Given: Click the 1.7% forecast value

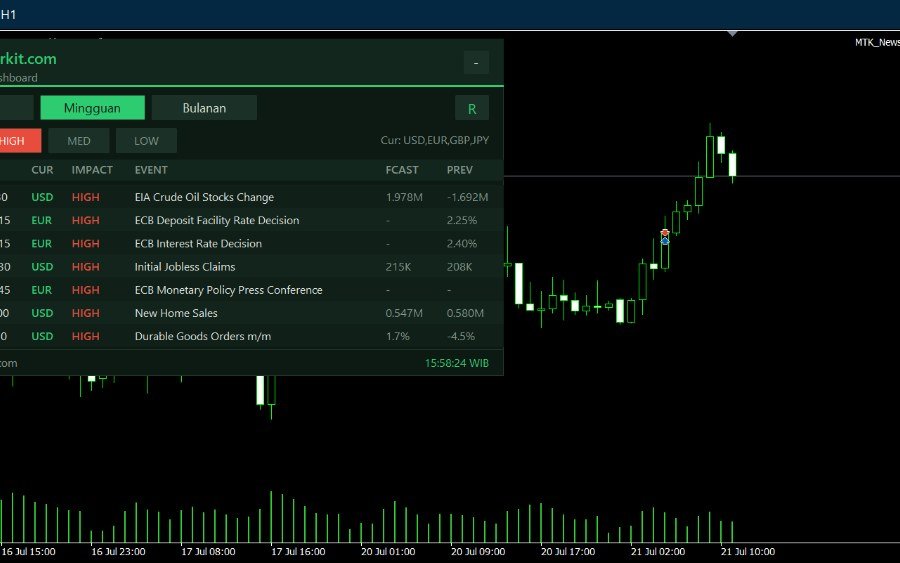Looking at the screenshot, I should tap(397, 336).
